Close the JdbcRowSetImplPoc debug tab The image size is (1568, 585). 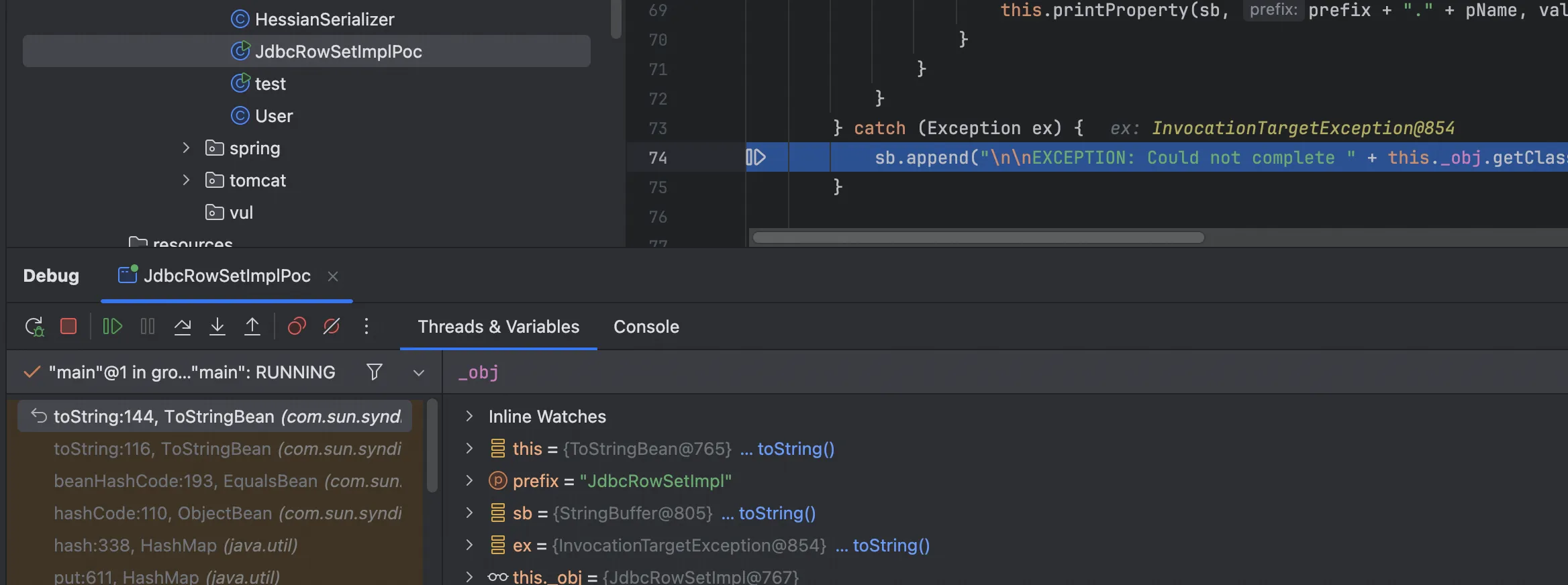pos(333,276)
